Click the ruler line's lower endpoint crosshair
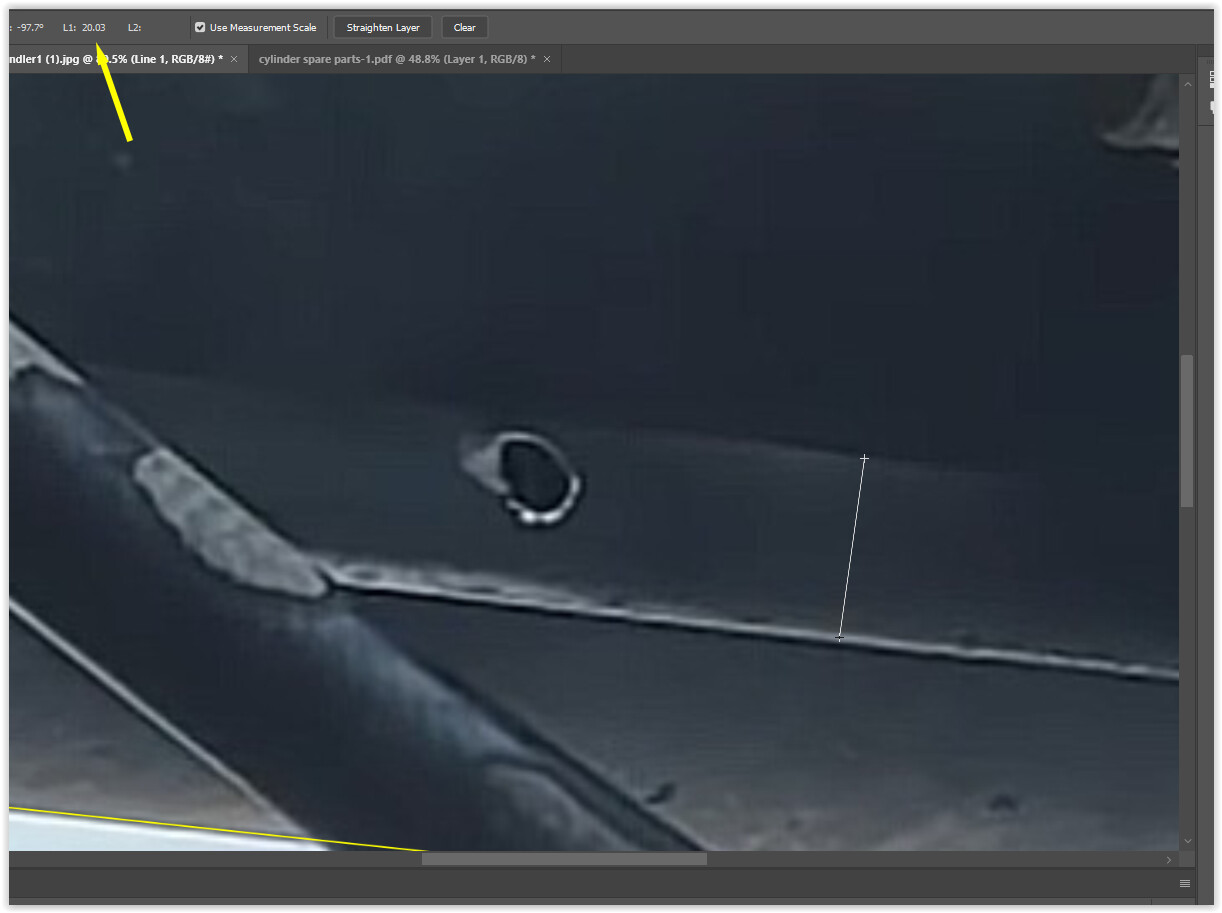Screen dimensions: 1222x913 [x=839, y=637]
